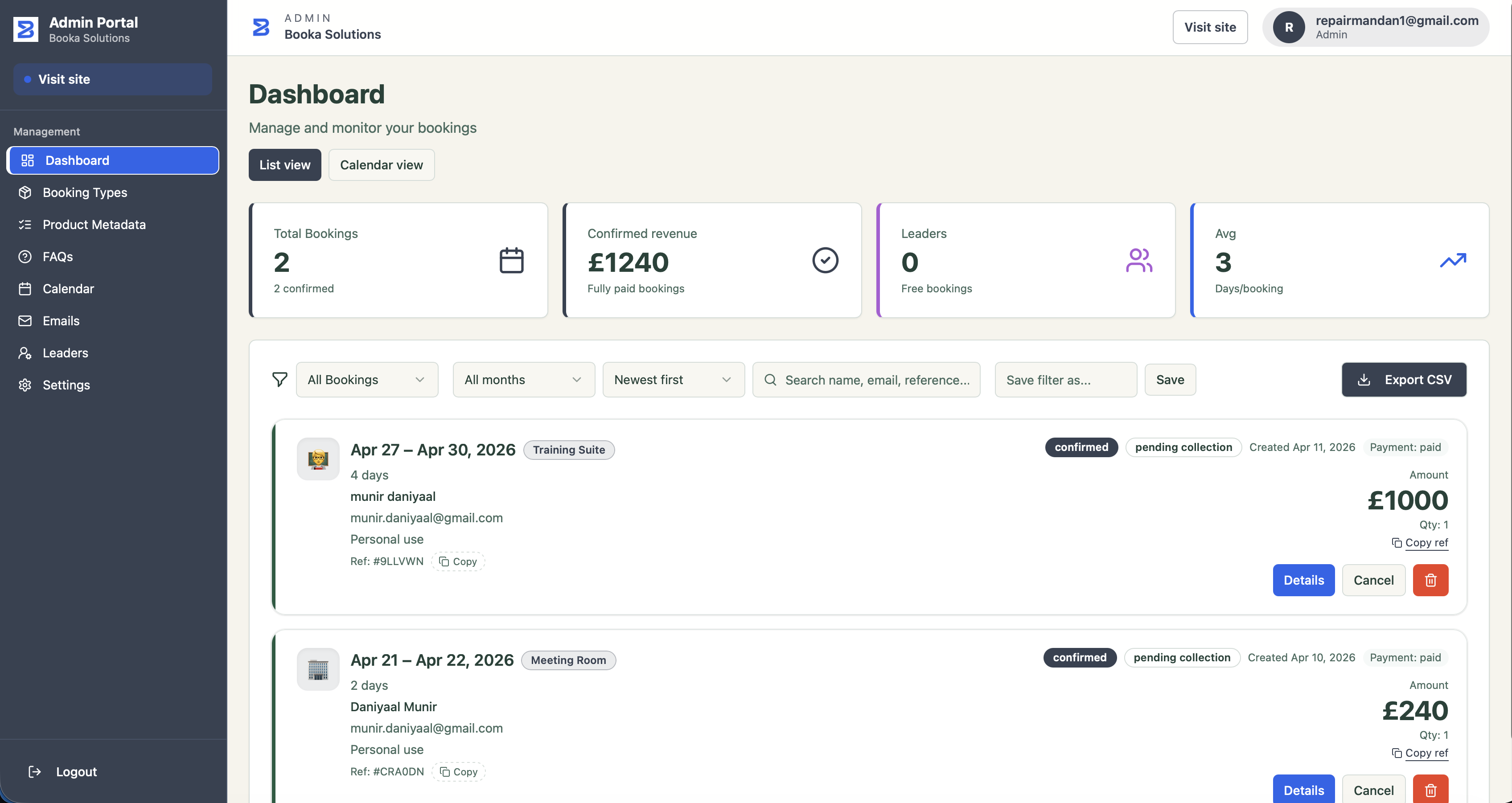This screenshot has height=803, width=1512.
Task: Copy reference #9LLVWN using Copy button
Action: pyautogui.click(x=458, y=561)
